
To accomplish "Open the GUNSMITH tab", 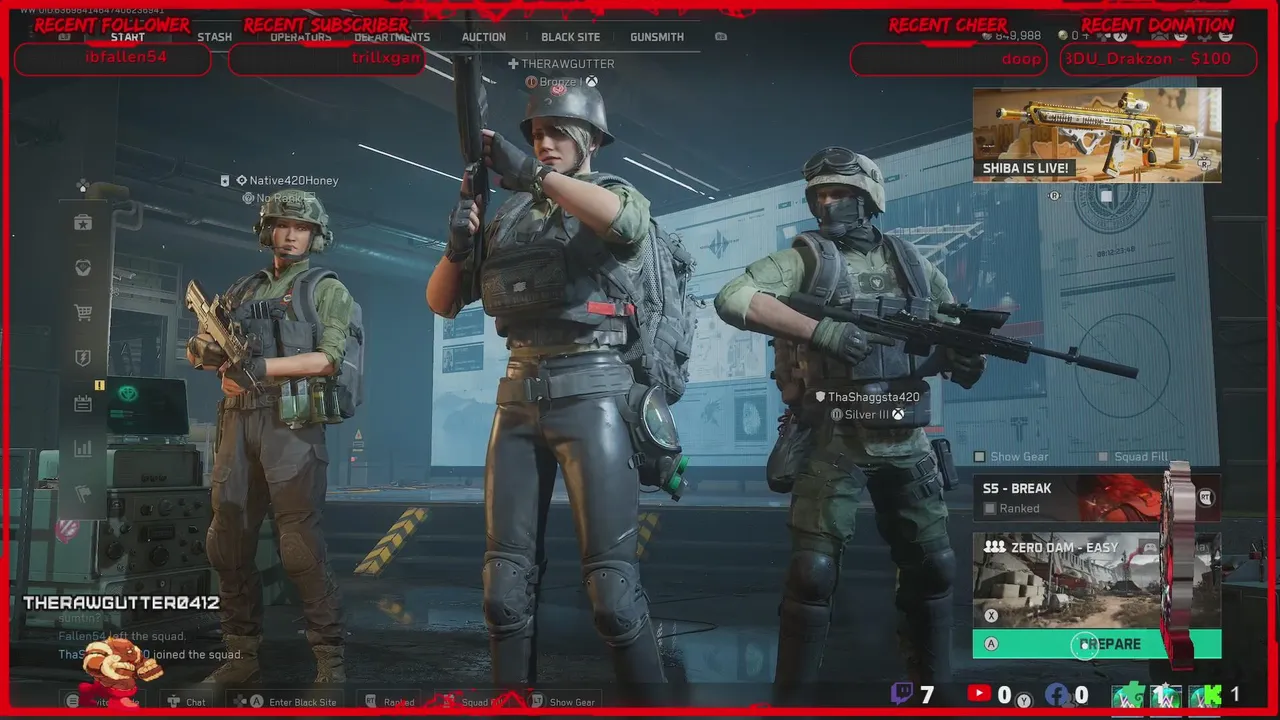I will (657, 37).
